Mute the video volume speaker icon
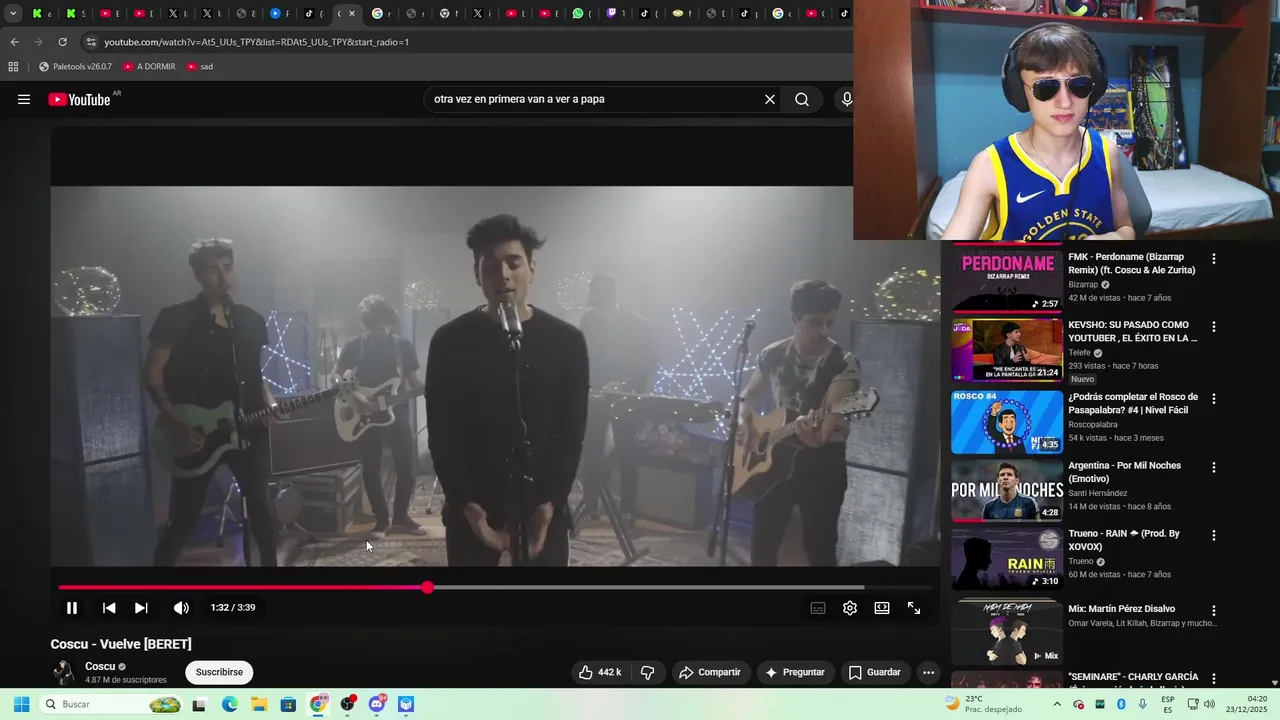The height and width of the screenshot is (720, 1280). (x=181, y=608)
